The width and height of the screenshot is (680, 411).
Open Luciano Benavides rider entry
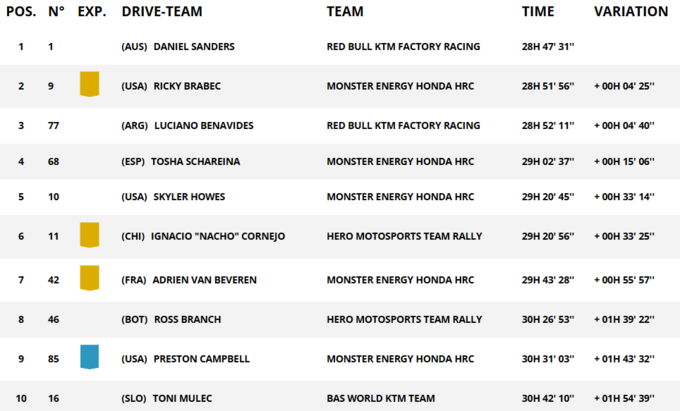[203, 125]
